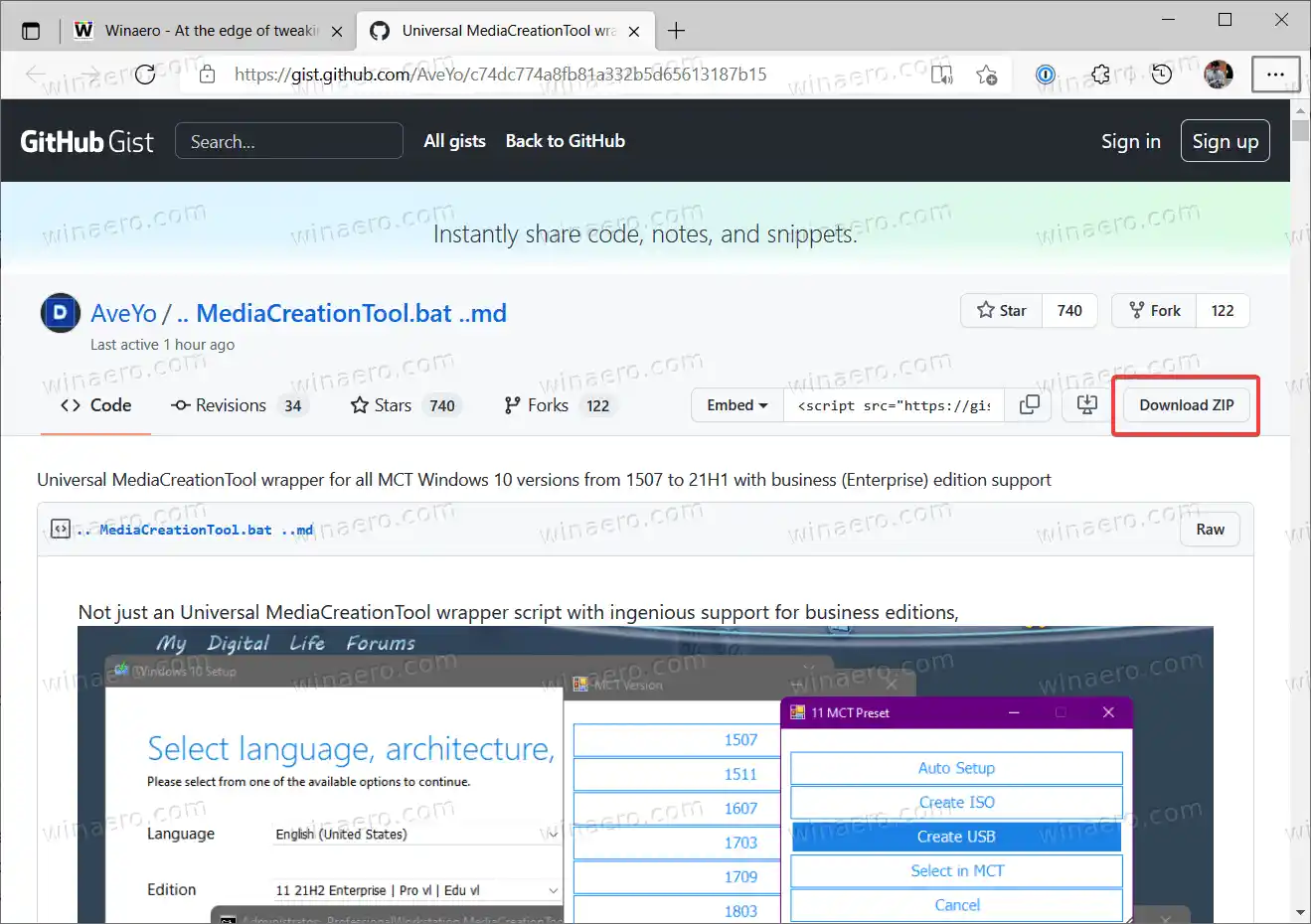Click Download ZIP
Viewport: 1311px width, 924px height.
coord(1187,405)
